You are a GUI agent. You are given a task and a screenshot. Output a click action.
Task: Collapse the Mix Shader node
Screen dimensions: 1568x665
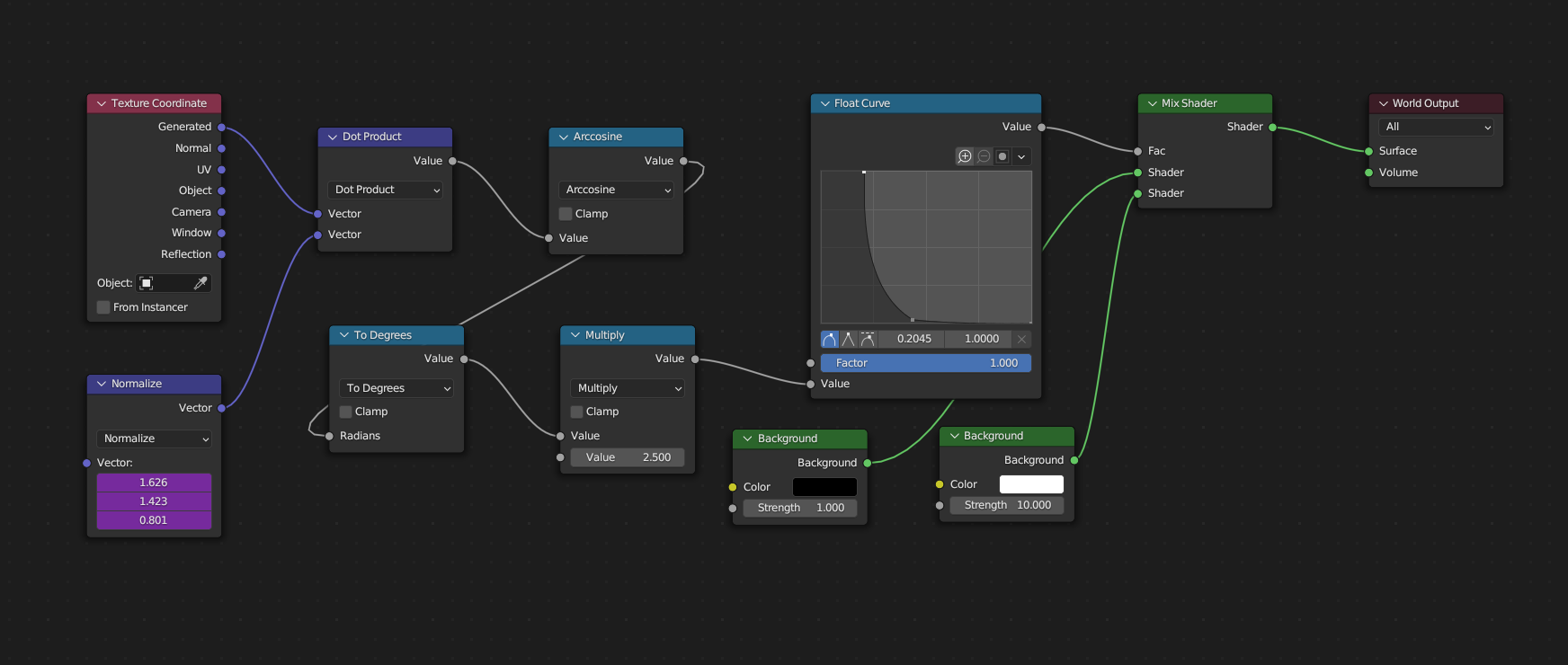pos(1152,103)
